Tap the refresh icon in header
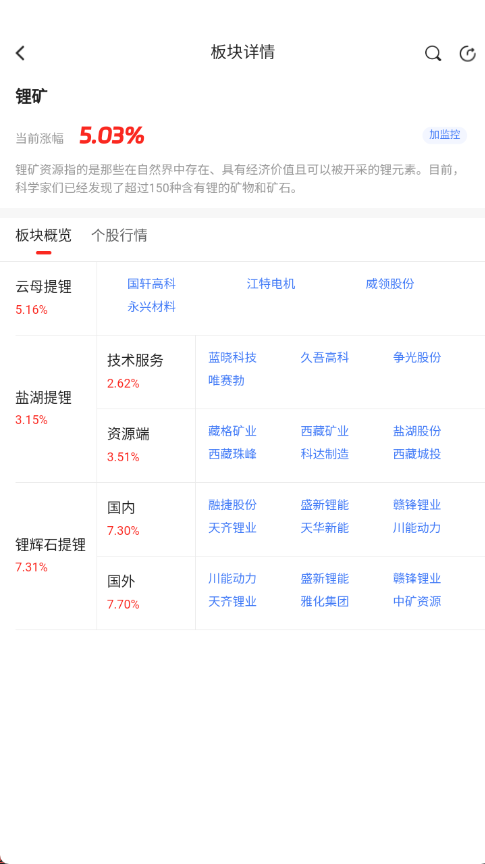 [x=467, y=53]
